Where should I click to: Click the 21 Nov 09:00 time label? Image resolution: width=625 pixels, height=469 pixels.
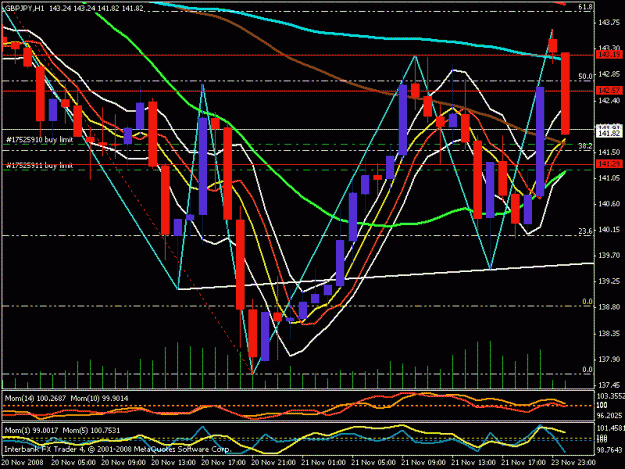click(x=423, y=463)
